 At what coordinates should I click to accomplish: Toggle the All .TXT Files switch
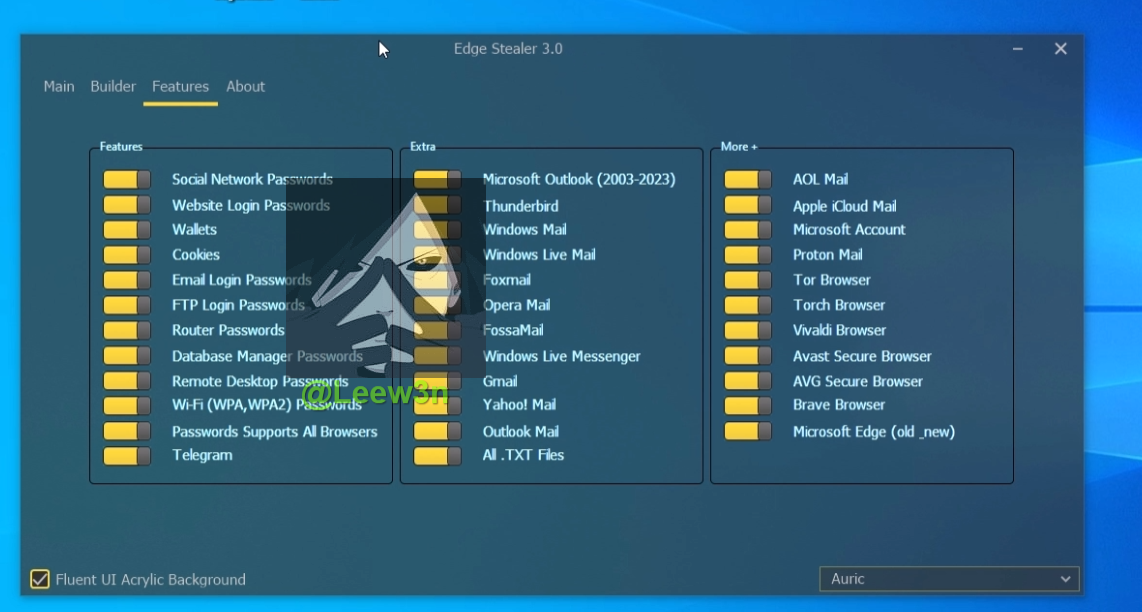click(x=437, y=456)
